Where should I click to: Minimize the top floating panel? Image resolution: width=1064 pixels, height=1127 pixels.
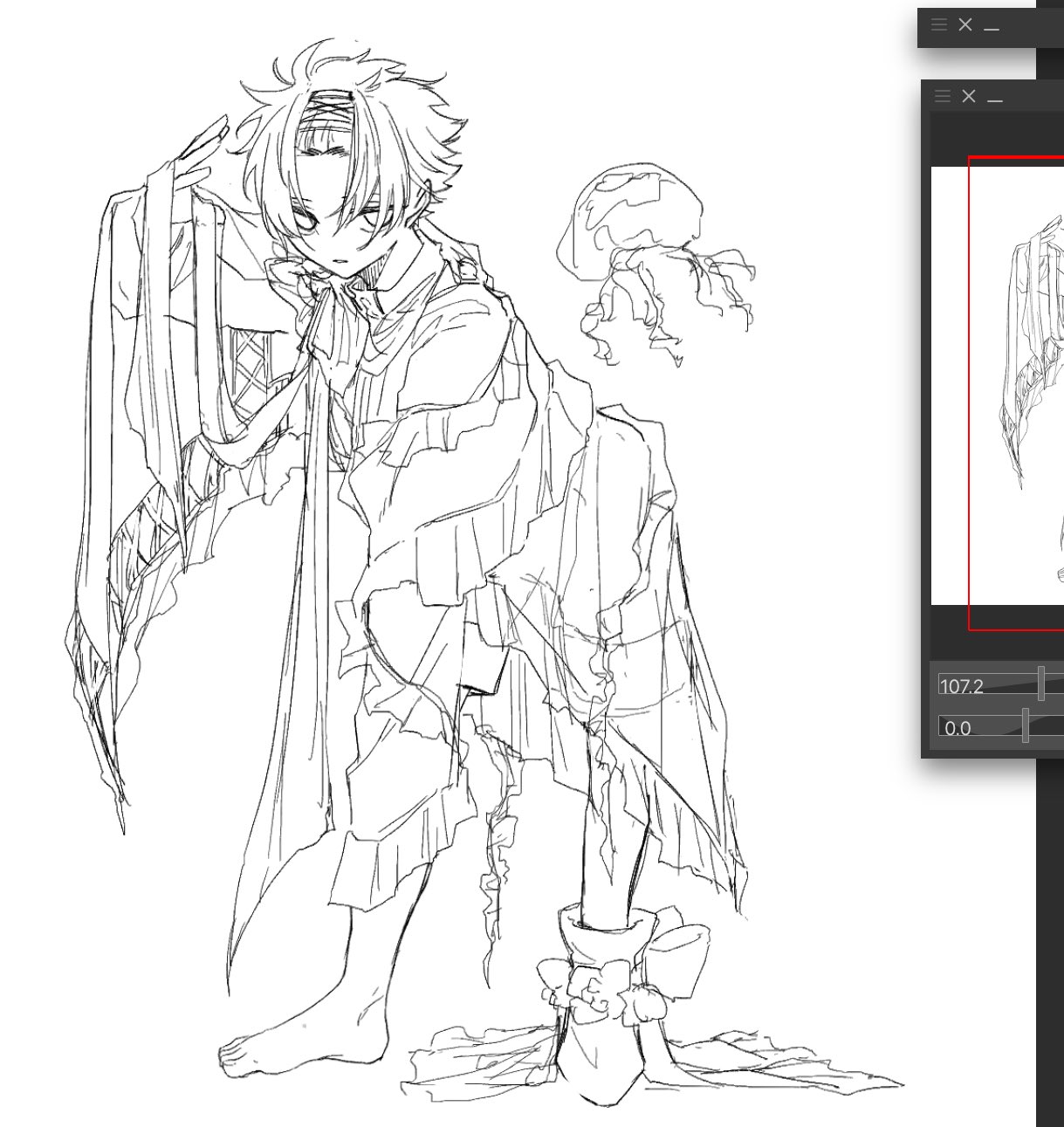pos(991,28)
